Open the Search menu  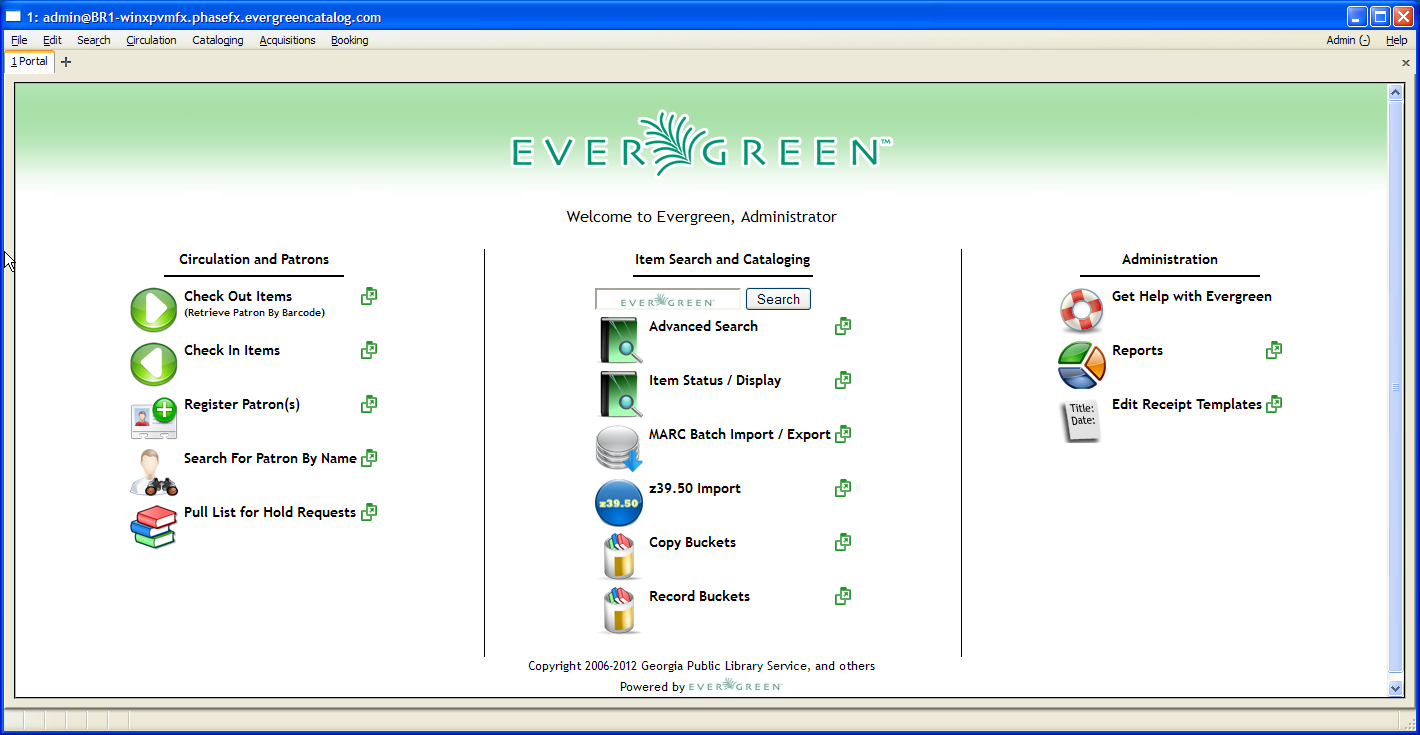94,40
